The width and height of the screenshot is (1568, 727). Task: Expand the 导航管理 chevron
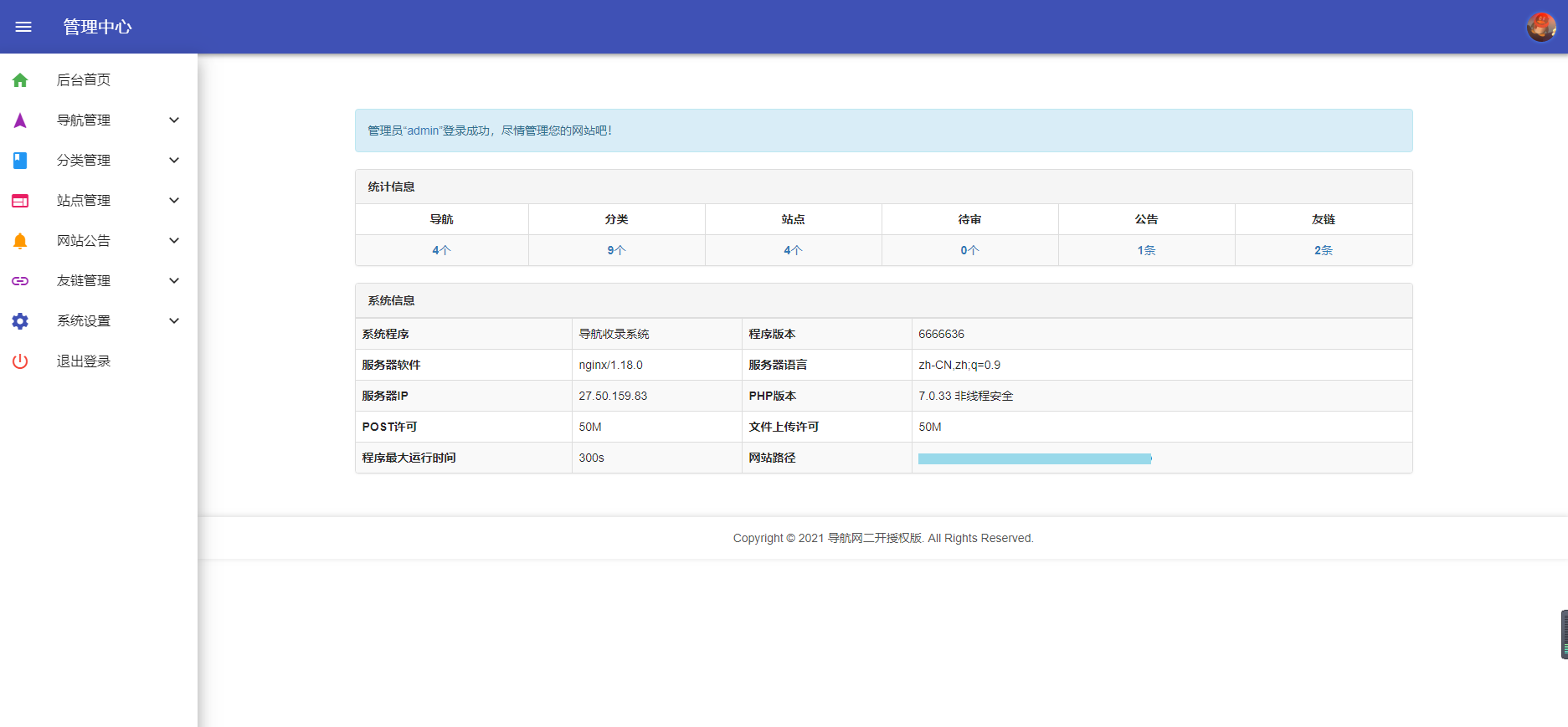pyautogui.click(x=174, y=120)
